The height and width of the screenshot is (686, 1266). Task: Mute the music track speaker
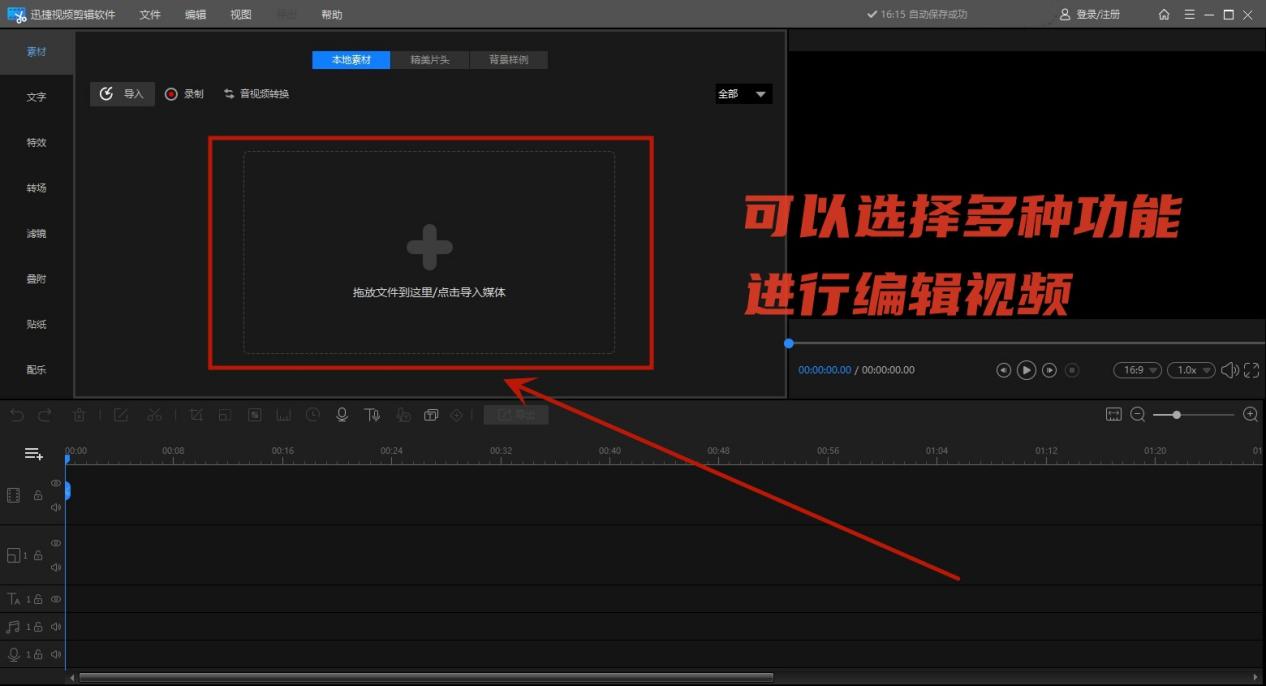tap(56, 627)
